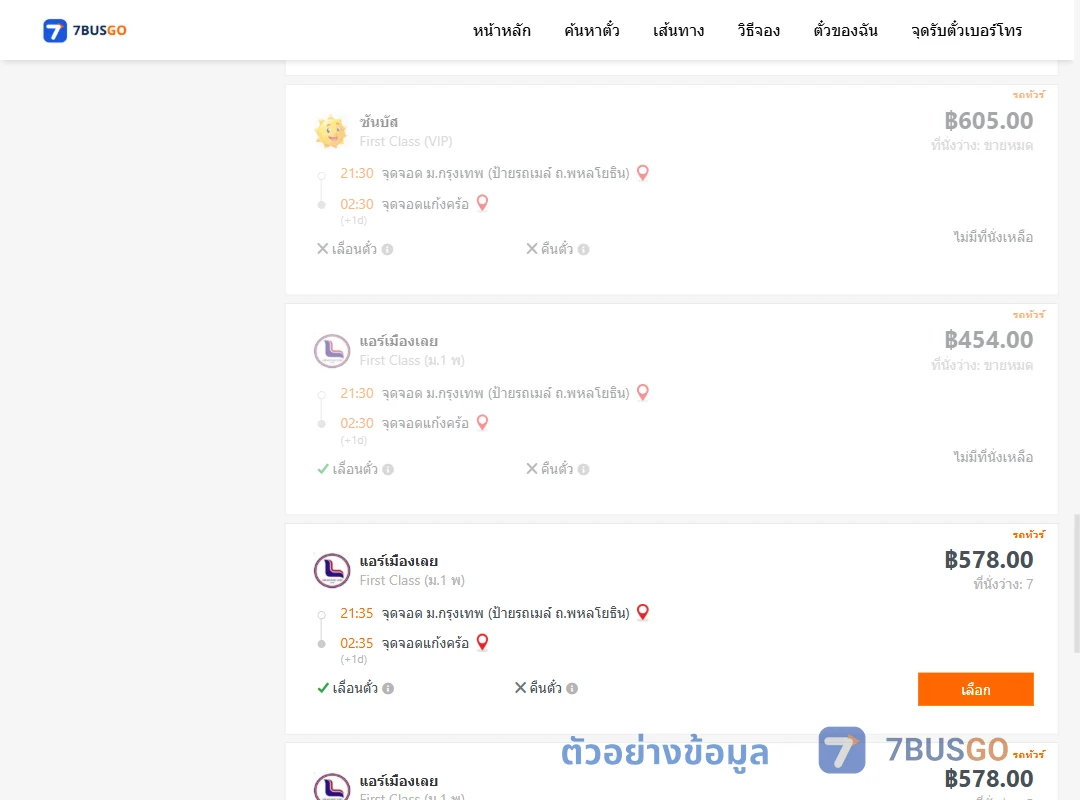Click the 02:35 arrival time
Viewport: 1080px width, 800px height.
[356, 644]
